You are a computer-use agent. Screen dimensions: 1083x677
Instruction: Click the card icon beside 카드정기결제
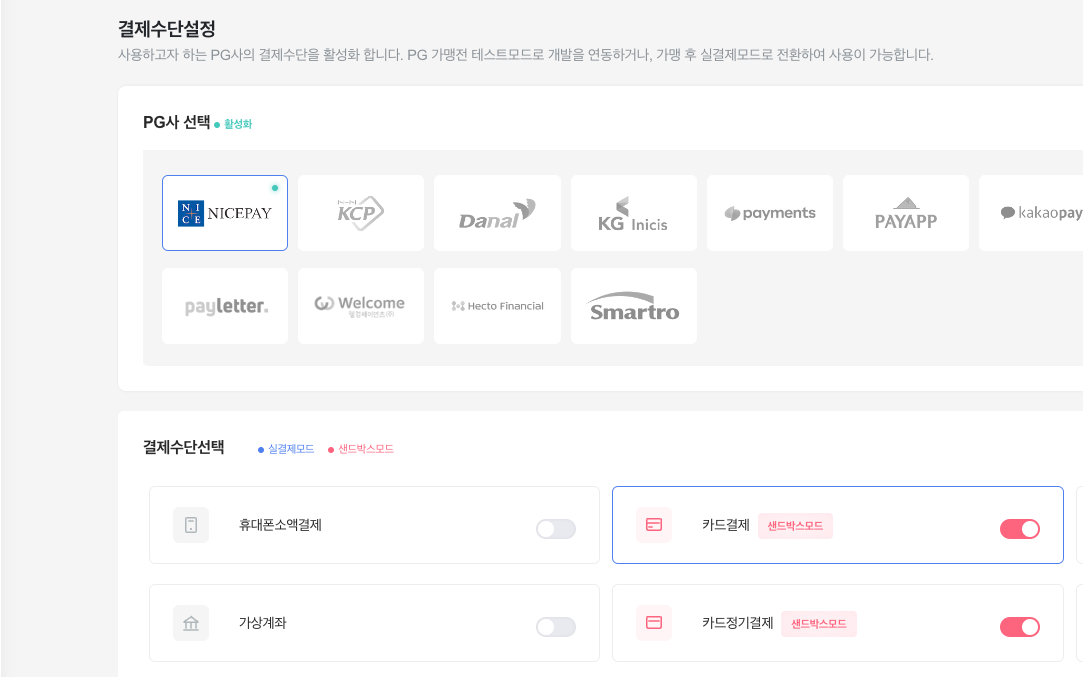point(654,623)
